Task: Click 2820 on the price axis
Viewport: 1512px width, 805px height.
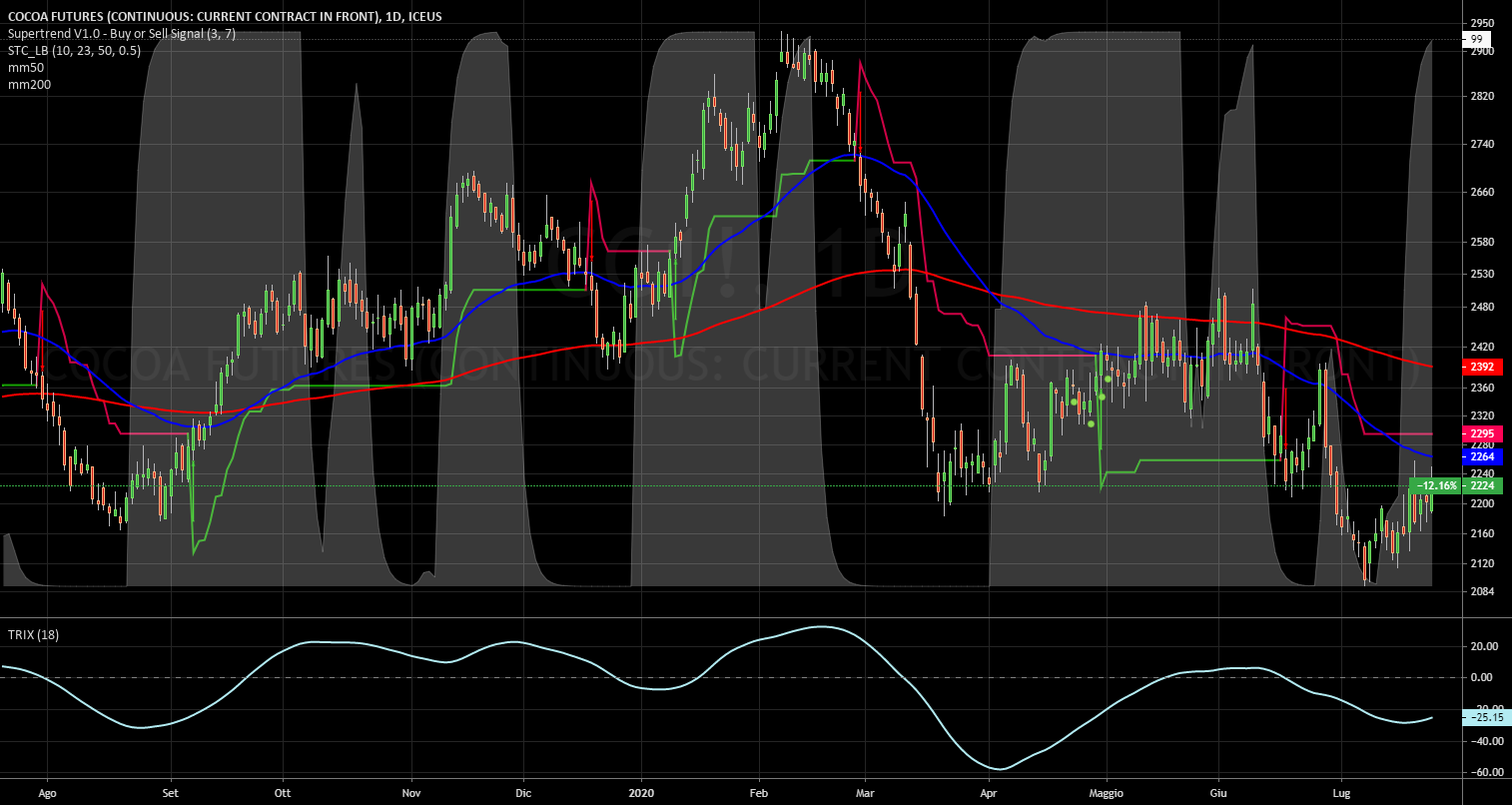Action: pos(1482,97)
